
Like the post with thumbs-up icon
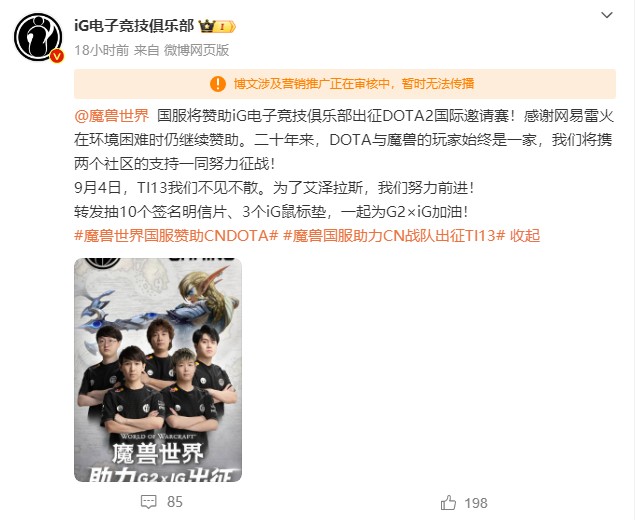click(x=448, y=503)
